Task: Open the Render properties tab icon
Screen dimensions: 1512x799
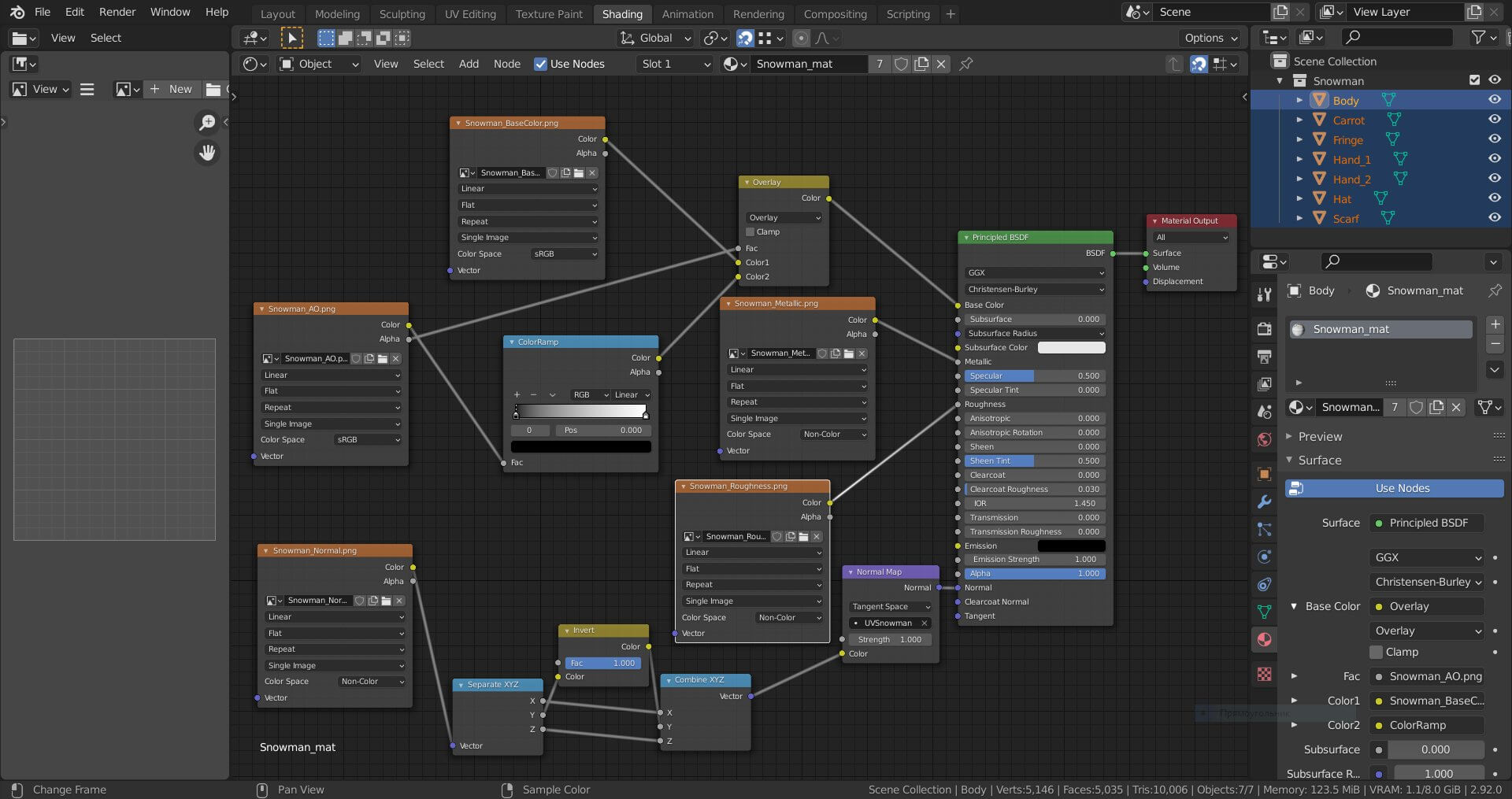Action: point(1264,329)
